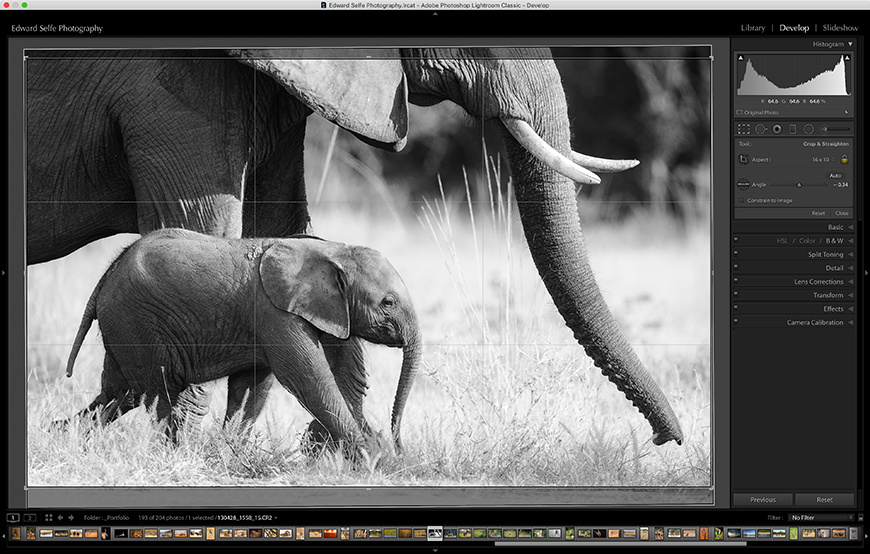
Task: Click the Crop Frame tool icon beside Aspect
Action: click(743, 159)
